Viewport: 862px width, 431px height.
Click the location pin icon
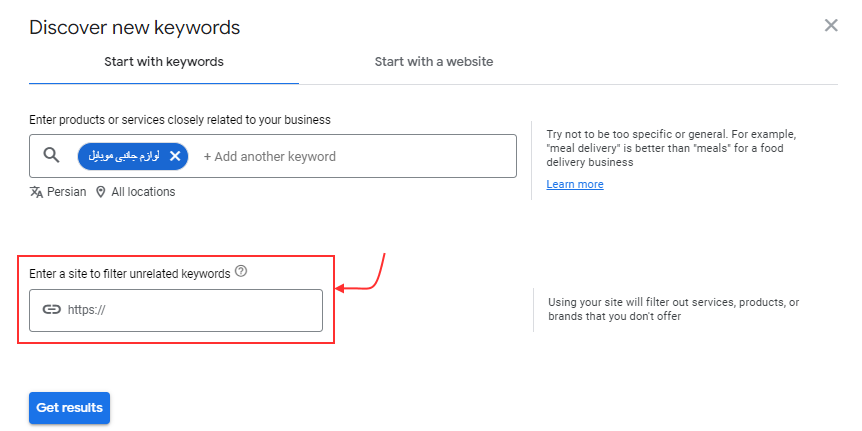coord(101,192)
